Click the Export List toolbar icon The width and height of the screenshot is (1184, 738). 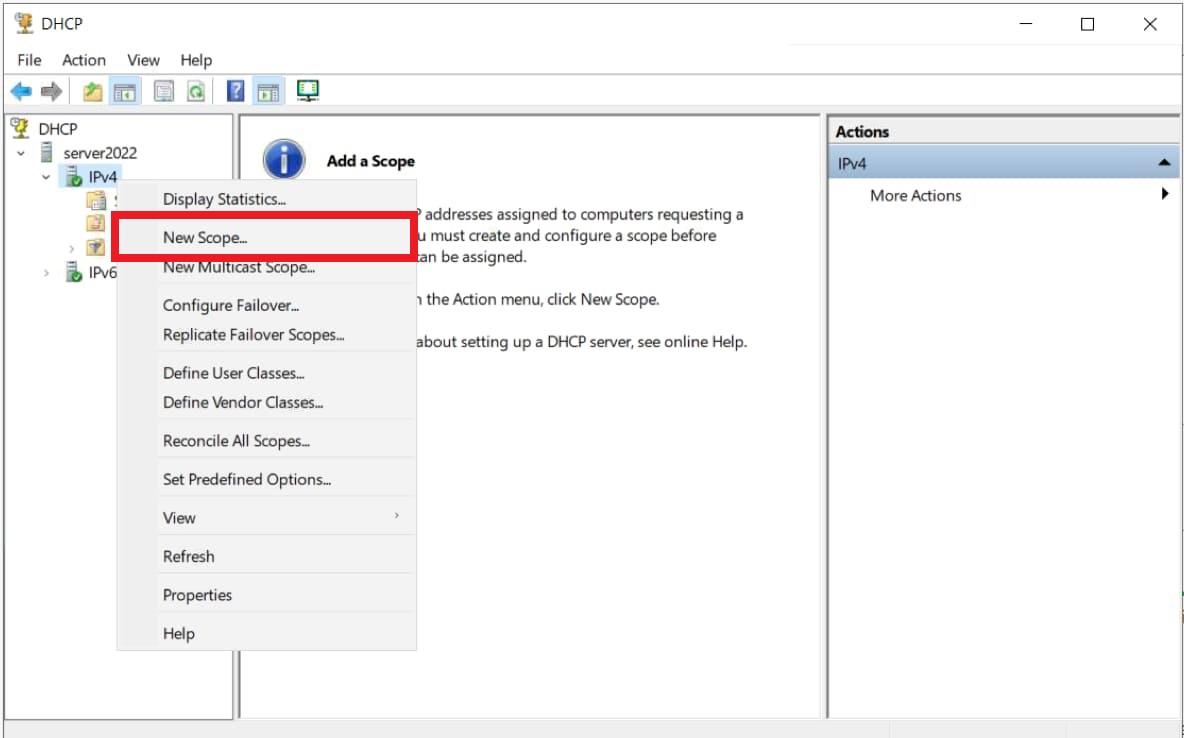pos(163,92)
